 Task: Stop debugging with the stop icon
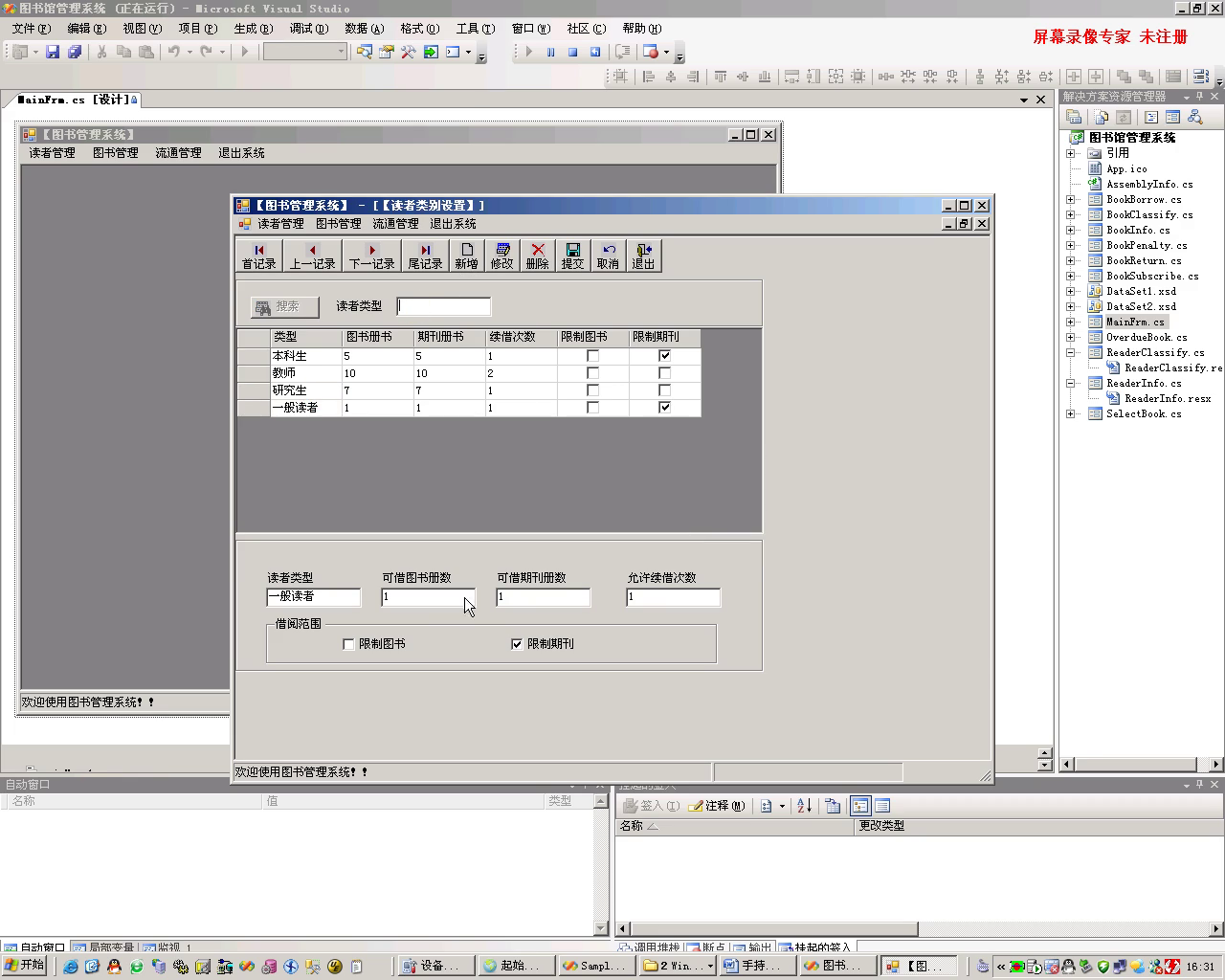click(572, 52)
